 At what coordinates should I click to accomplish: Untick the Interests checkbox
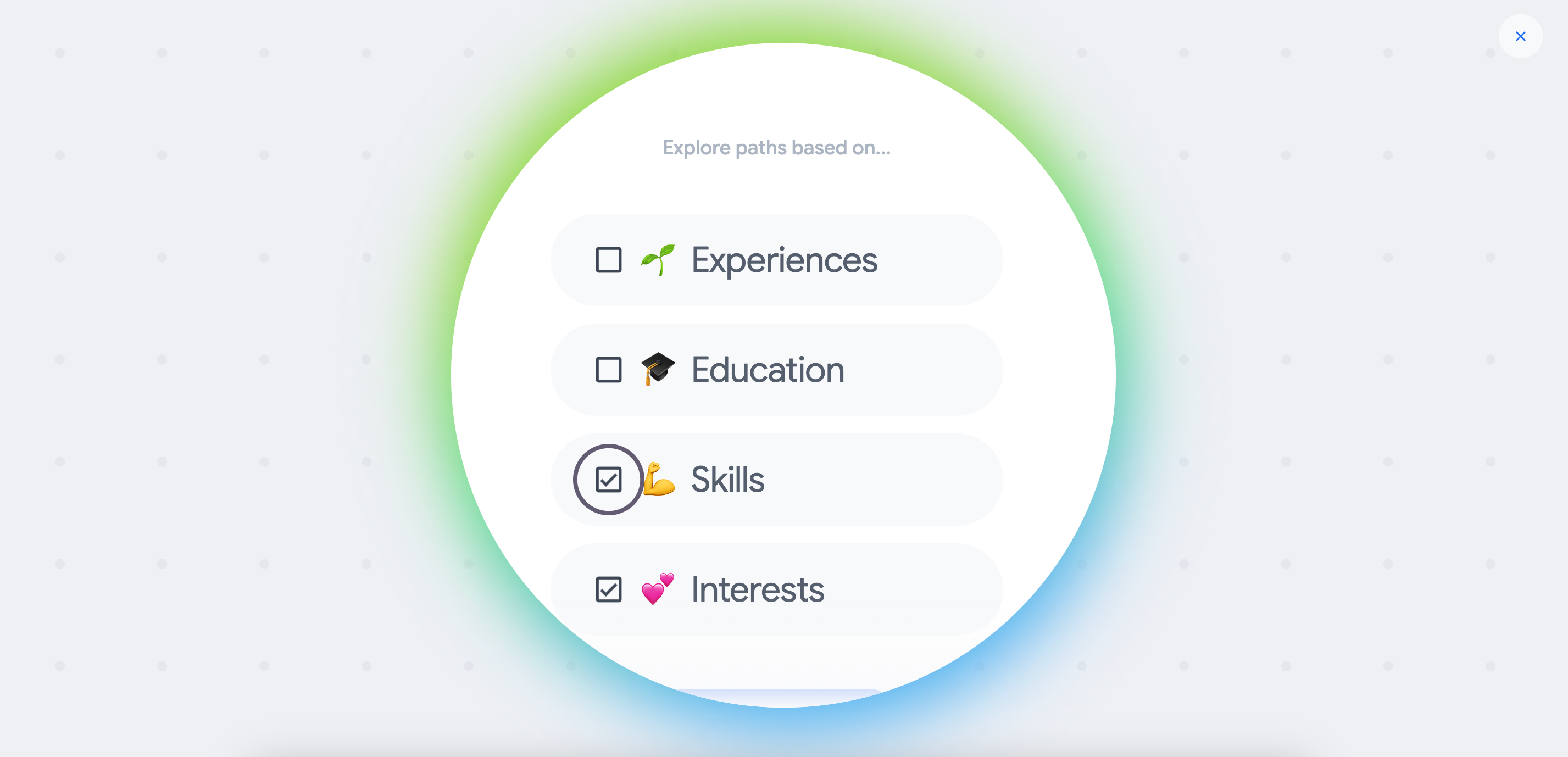coord(608,589)
